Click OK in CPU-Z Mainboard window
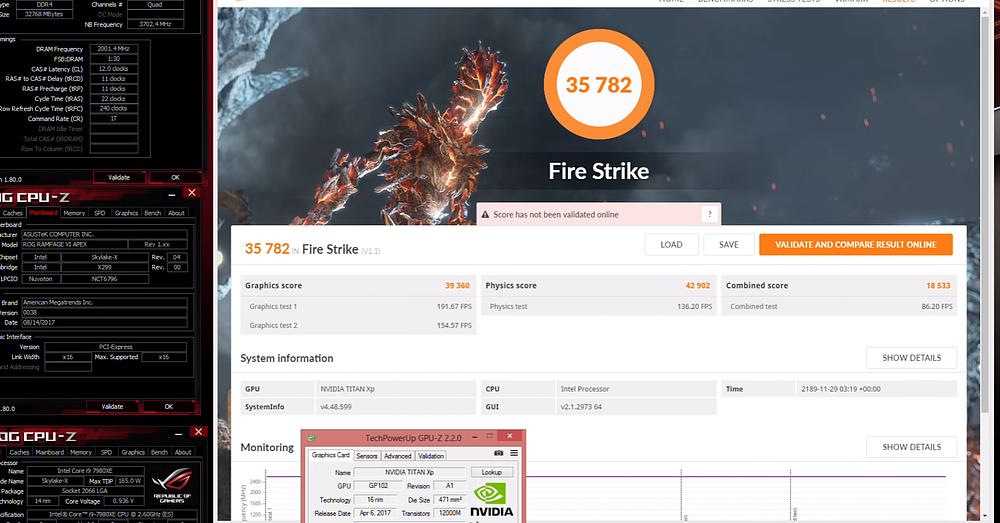1000x523 pixels. click(168, 407)
